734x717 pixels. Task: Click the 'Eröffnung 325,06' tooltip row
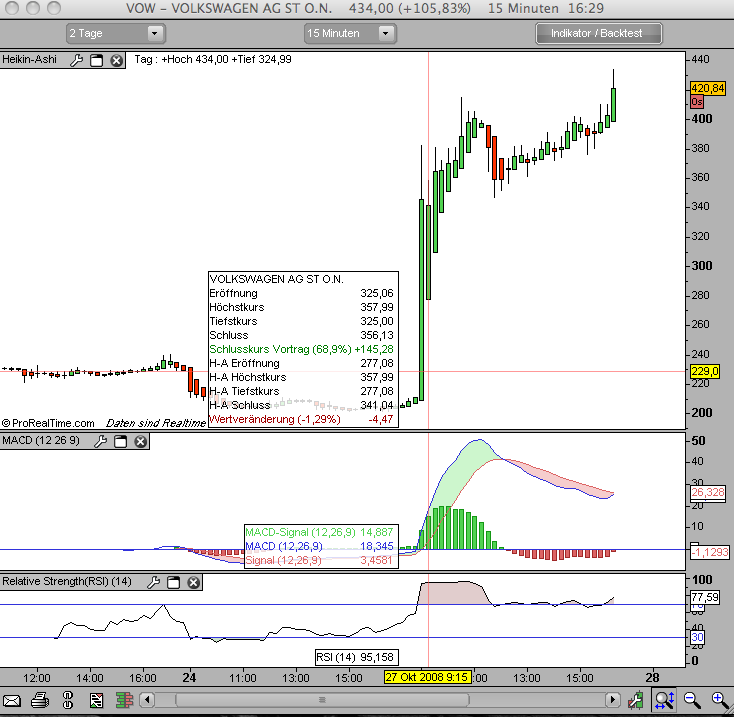pos(301,293)
